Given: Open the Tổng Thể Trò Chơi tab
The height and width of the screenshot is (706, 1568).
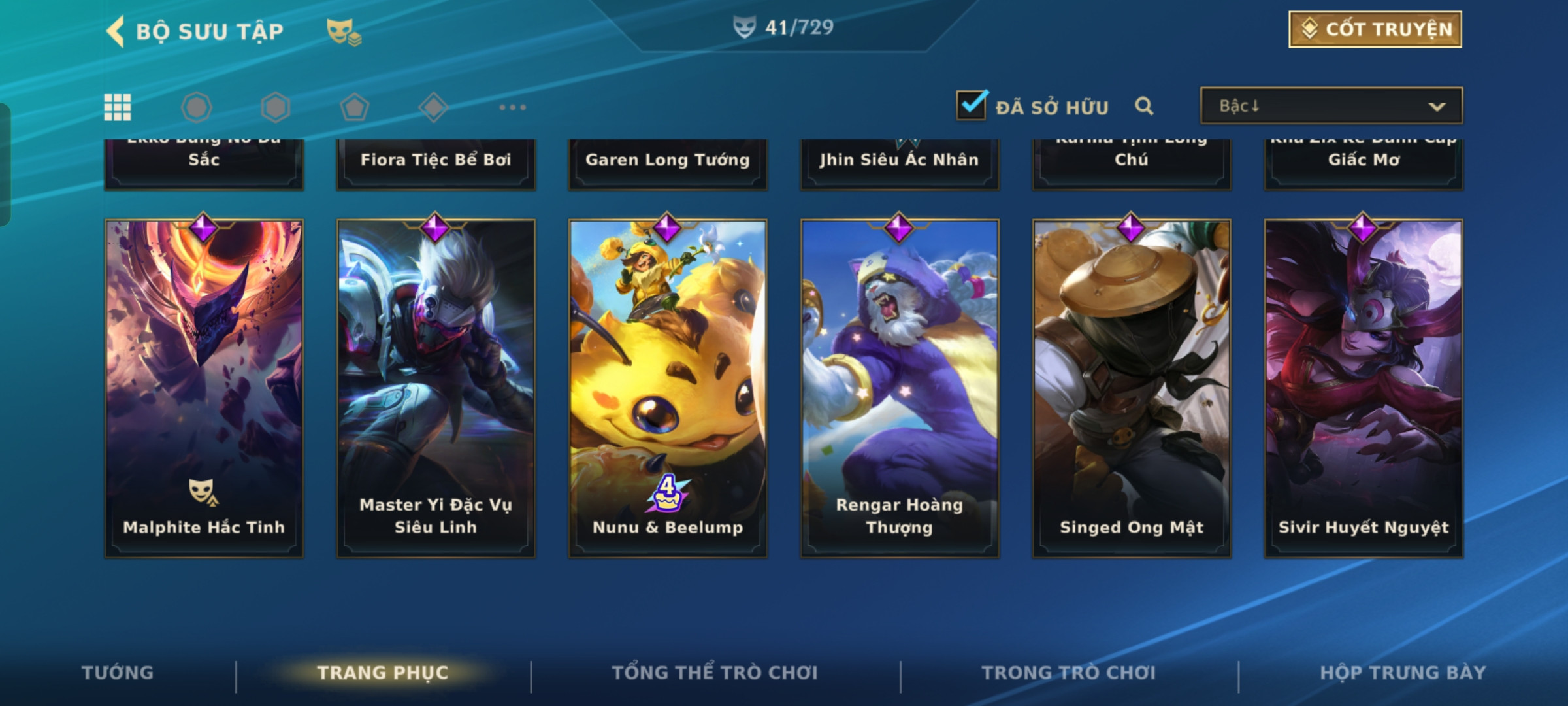Looking at the screenshot, I should click(715, 673).
